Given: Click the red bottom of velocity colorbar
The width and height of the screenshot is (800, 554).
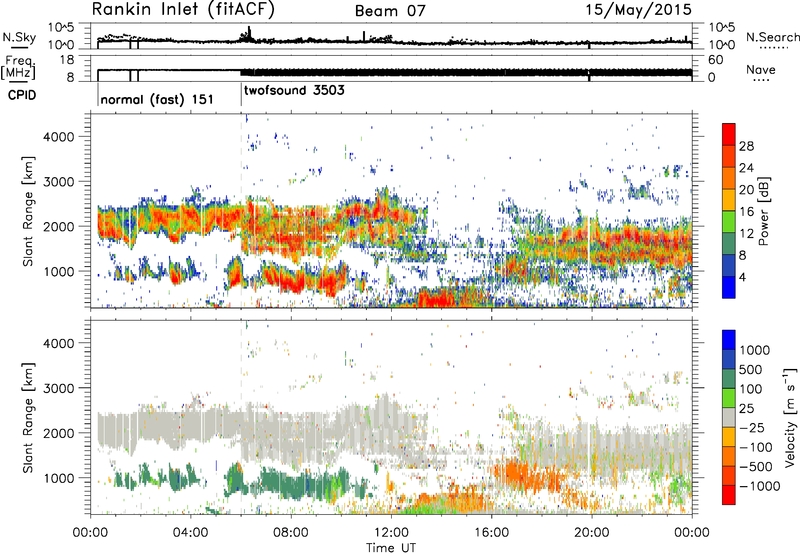Looking at the screenshot, I should [729, 495].
